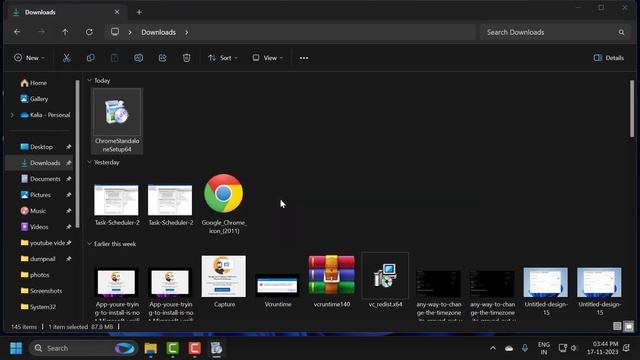Close the Downloads tab

(117, 12)
